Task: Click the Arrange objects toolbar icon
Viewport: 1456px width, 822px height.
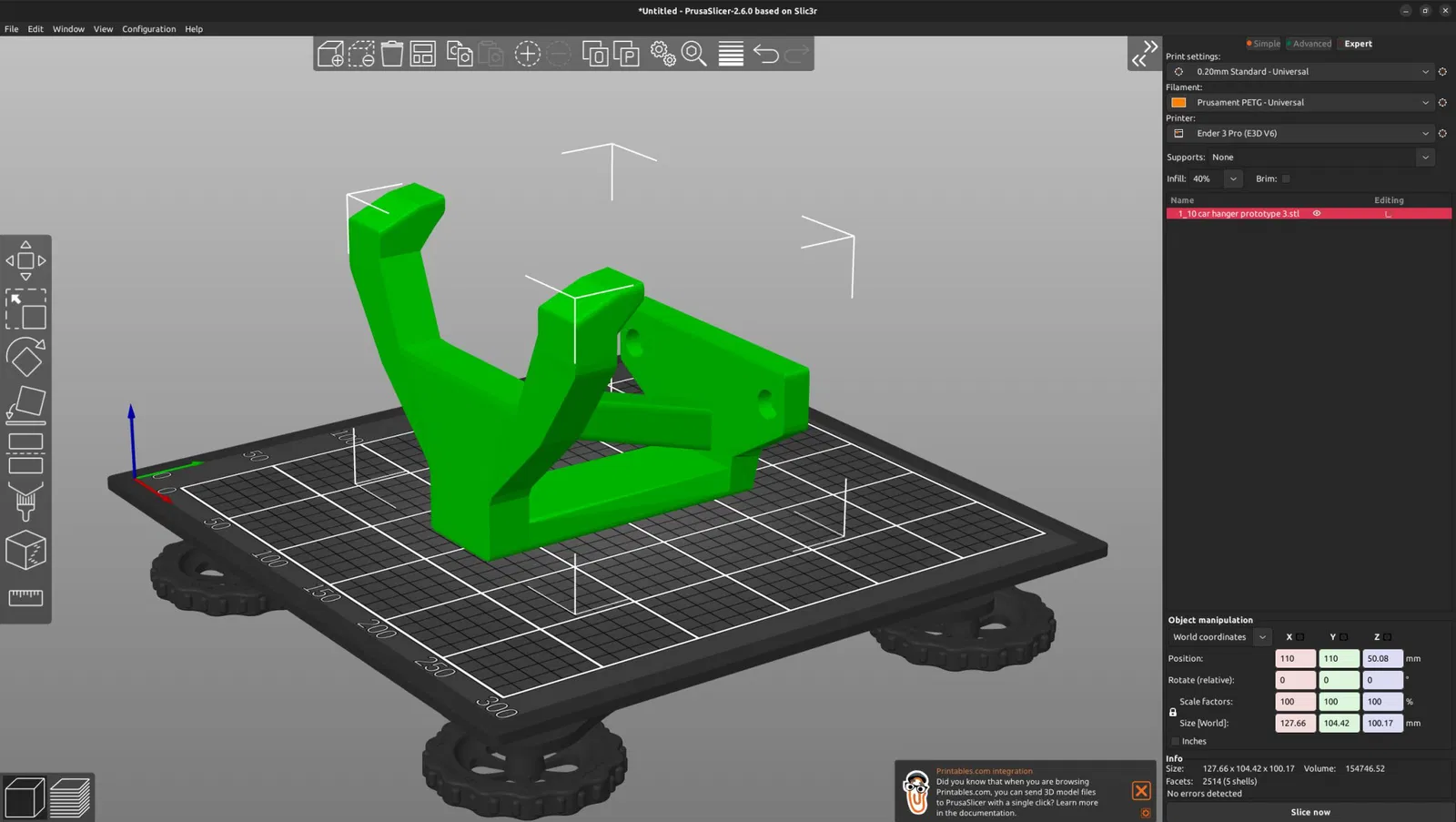Action: coord(423,55)
